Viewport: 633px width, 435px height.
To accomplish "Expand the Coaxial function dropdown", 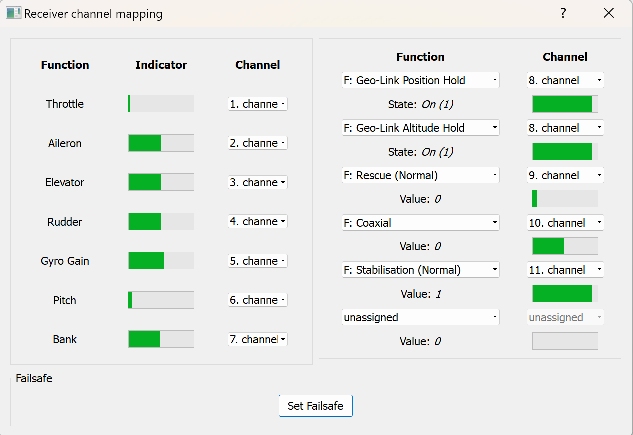I will (x=419, y=223).
